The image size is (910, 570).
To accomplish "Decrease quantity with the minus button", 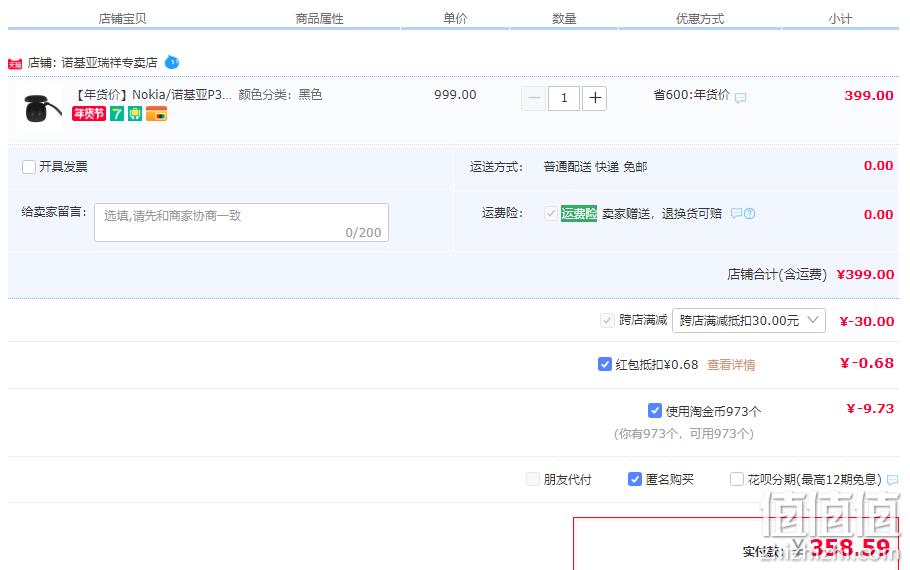I will point(533,98).
